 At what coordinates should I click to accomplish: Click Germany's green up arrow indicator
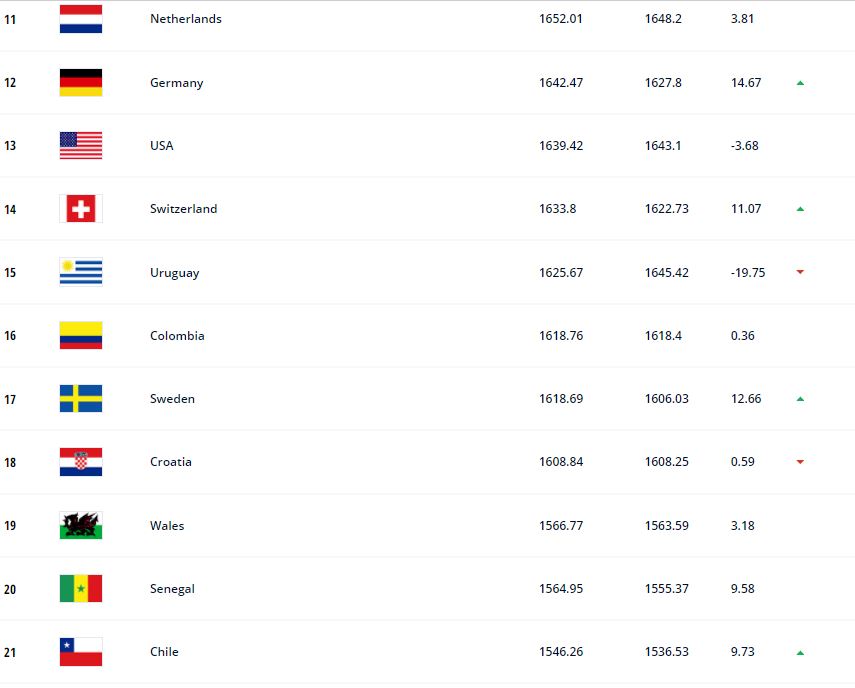click(x=800, y=83)
